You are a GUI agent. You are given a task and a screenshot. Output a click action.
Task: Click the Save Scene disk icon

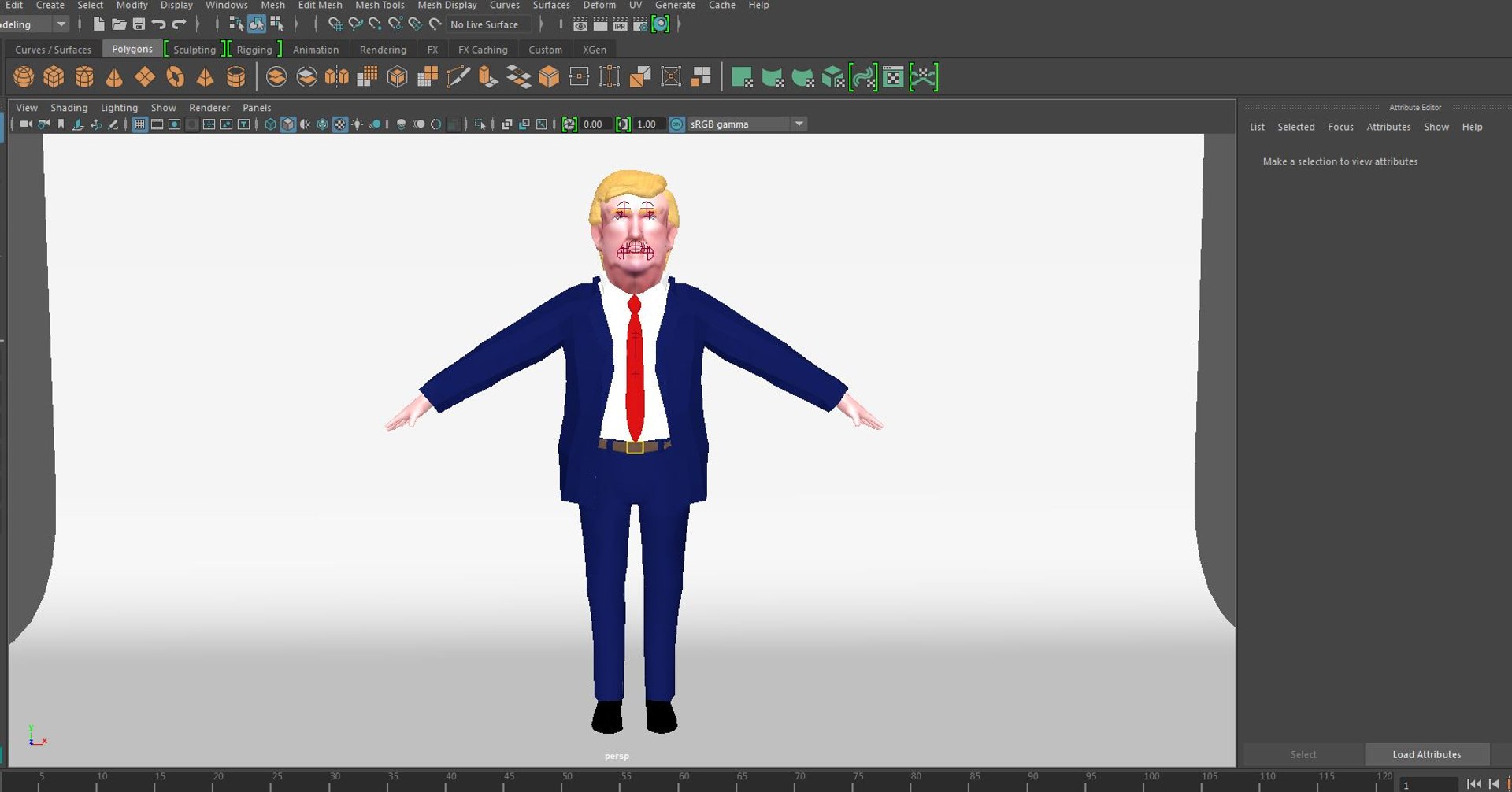pyautogui.click(x=139, y=24)
